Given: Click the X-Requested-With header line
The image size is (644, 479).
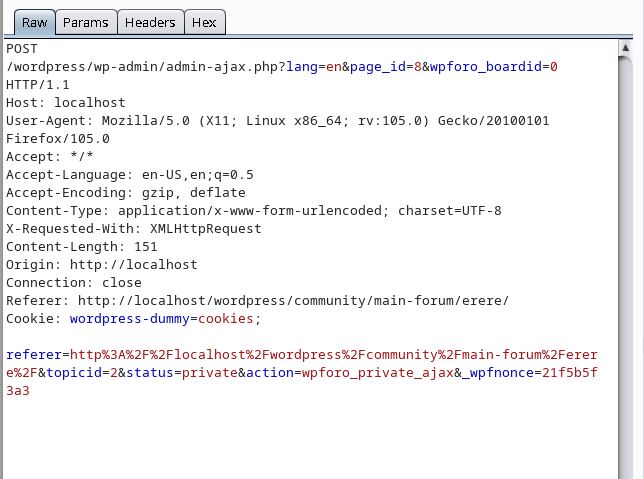Looking at the screenshot, I should click(x=134, y=229).
